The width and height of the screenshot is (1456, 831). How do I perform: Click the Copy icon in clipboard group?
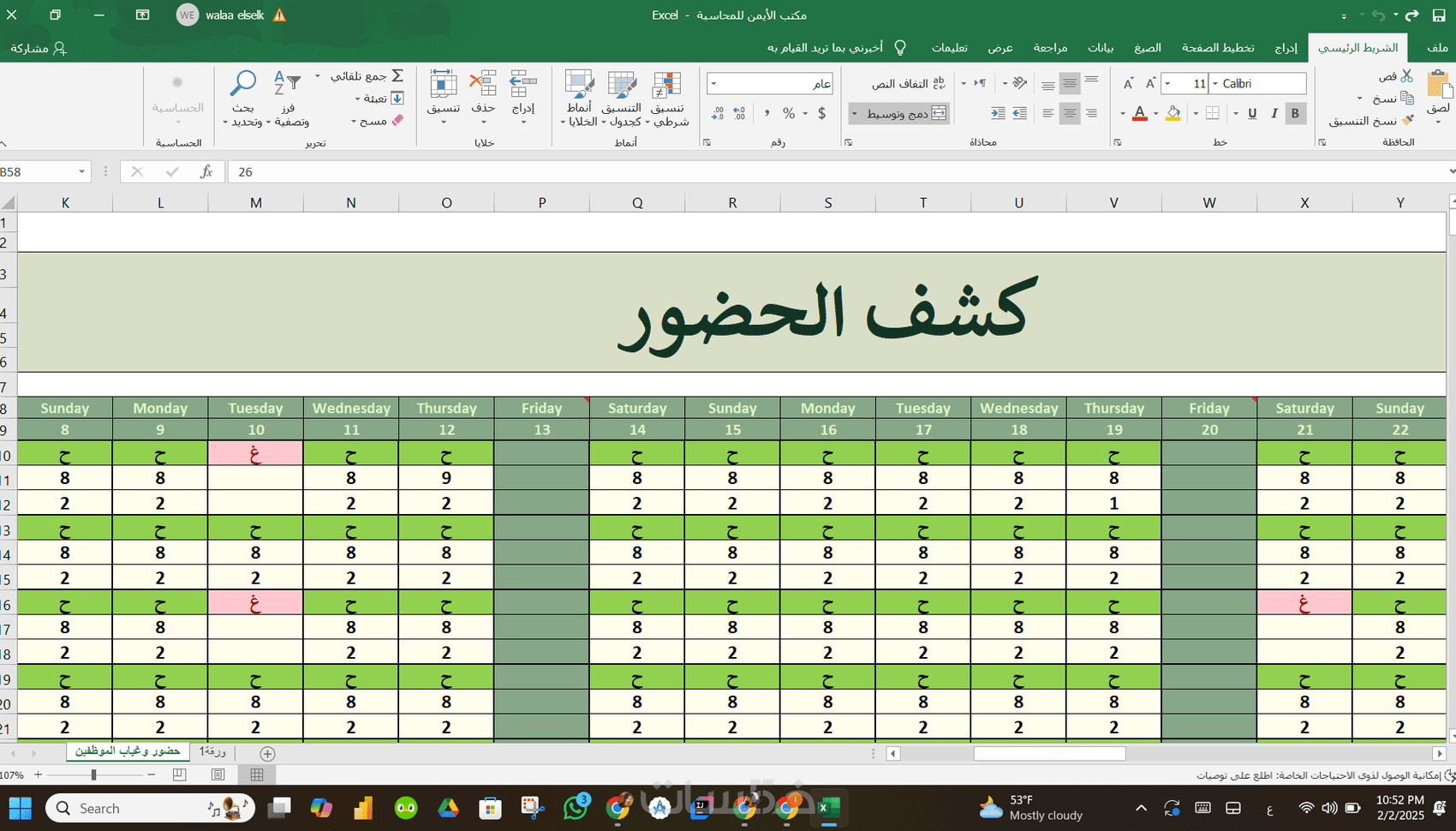[1406, 99]
